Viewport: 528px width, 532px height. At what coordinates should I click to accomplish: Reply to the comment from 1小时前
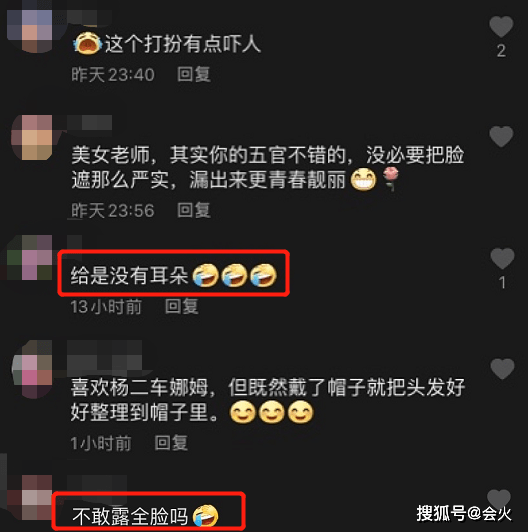[x=171, y=443]
